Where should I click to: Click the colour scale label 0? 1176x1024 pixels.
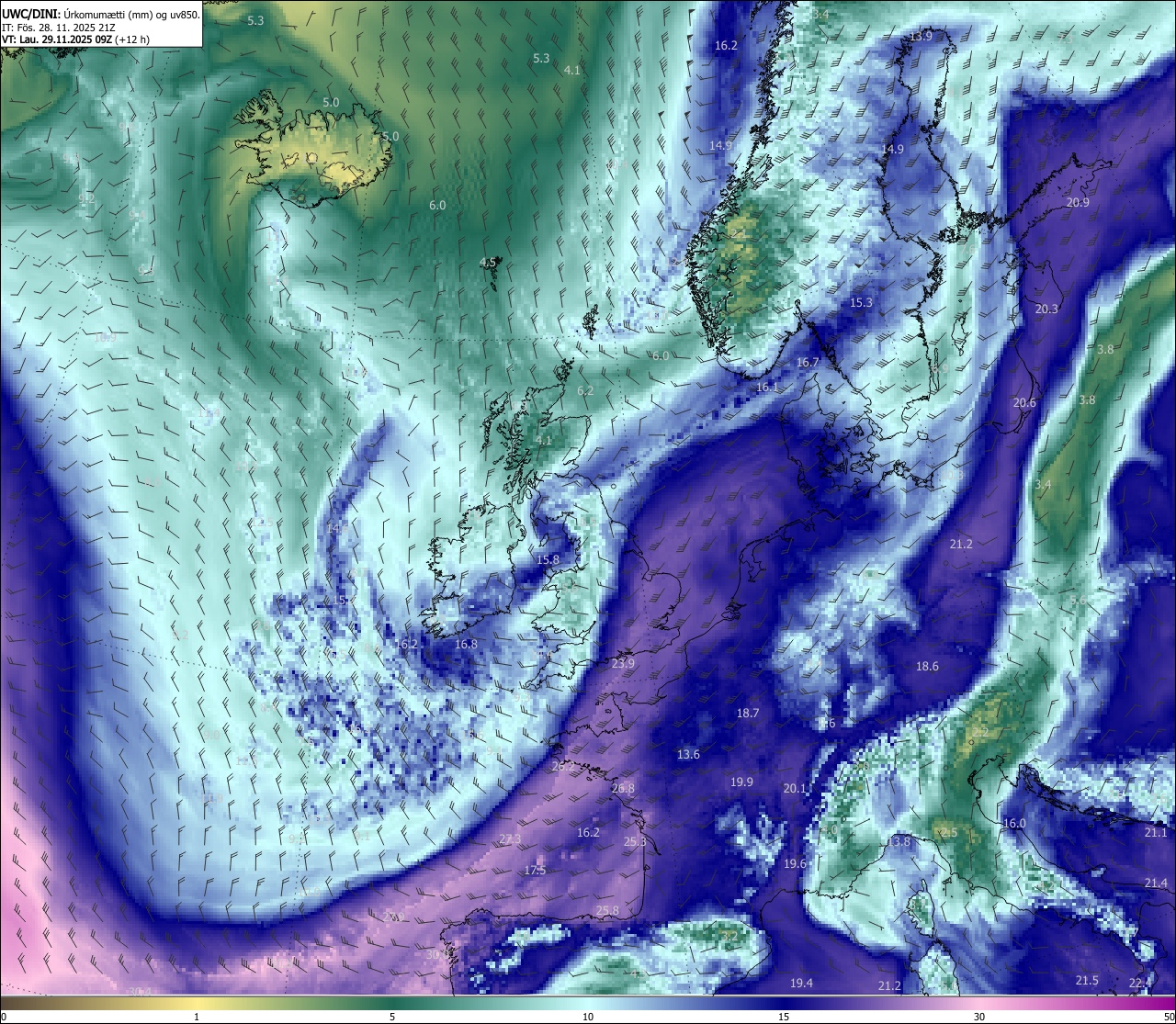(x=4, y=1017)
